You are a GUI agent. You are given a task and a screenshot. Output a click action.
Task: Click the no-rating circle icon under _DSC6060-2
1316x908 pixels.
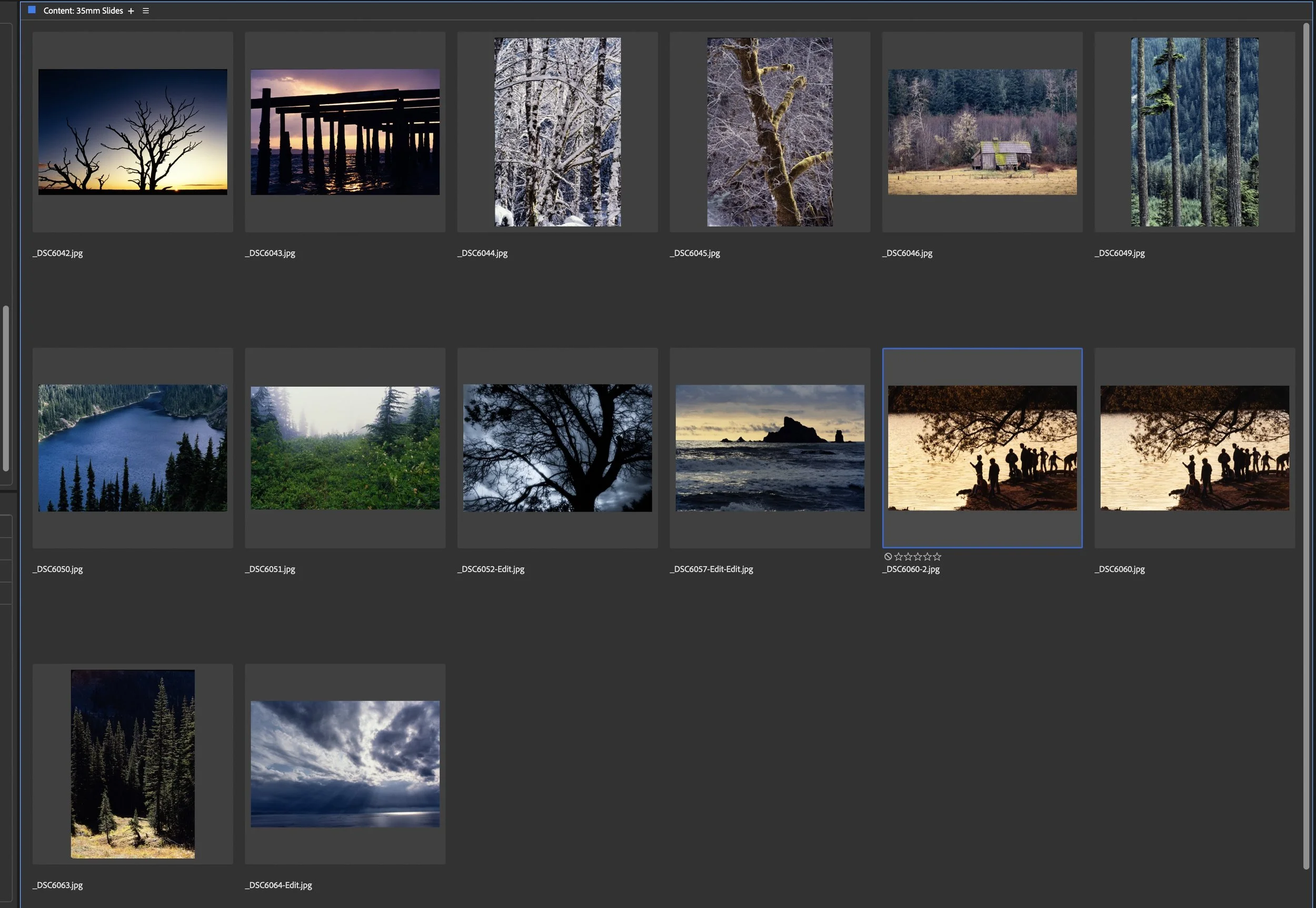click(x=888, y=556)
